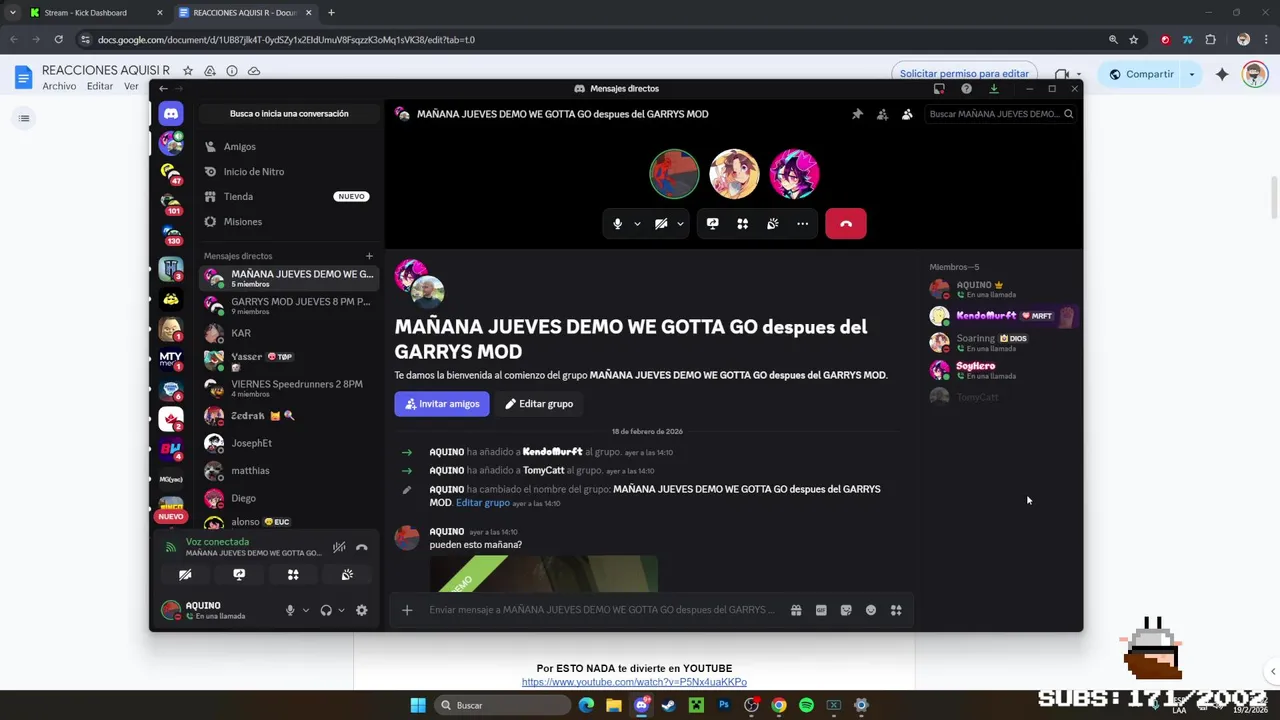Mute mic in the AQUINO user panel

coord(290,610)
